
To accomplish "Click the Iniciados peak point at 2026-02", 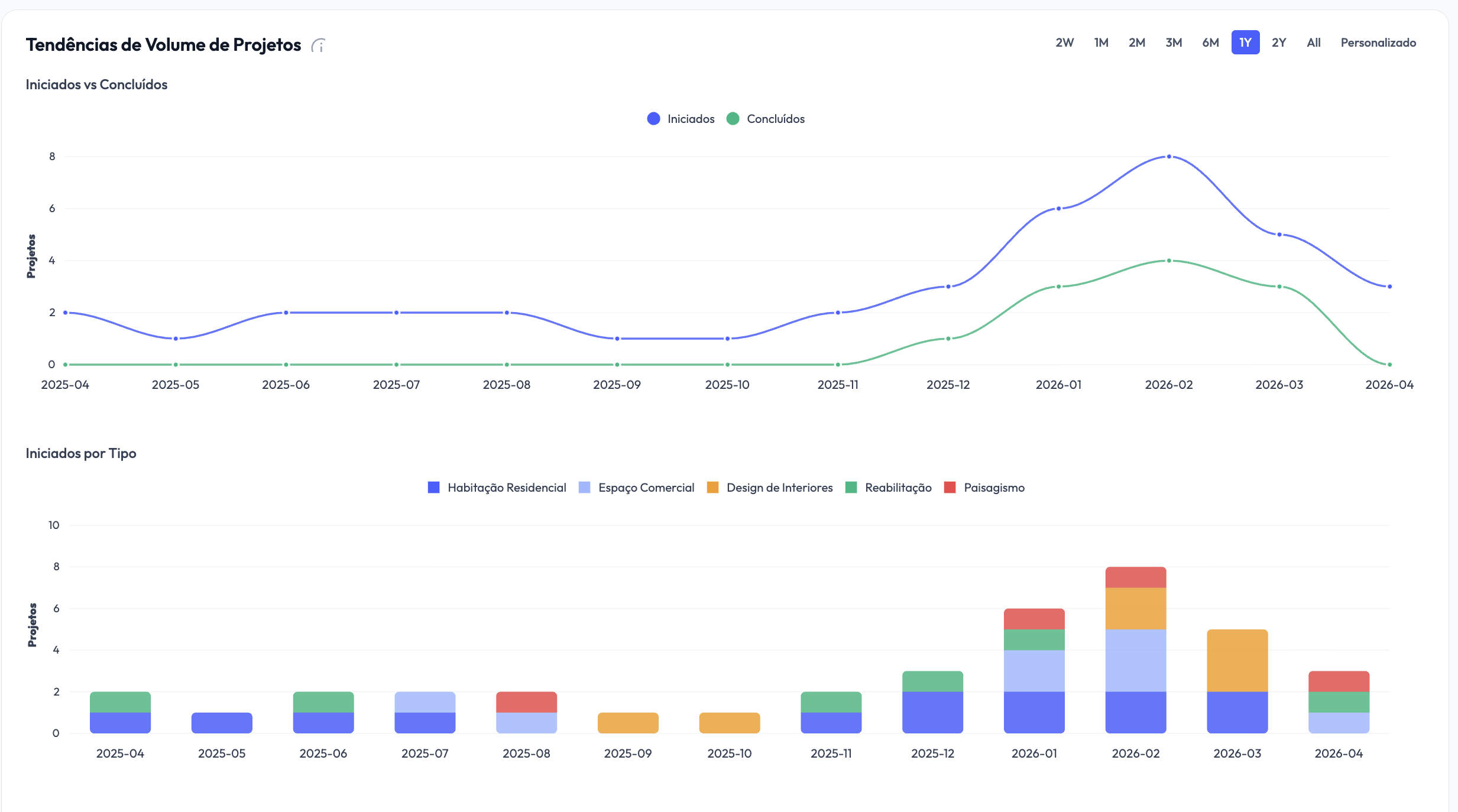I will 1168,156.
